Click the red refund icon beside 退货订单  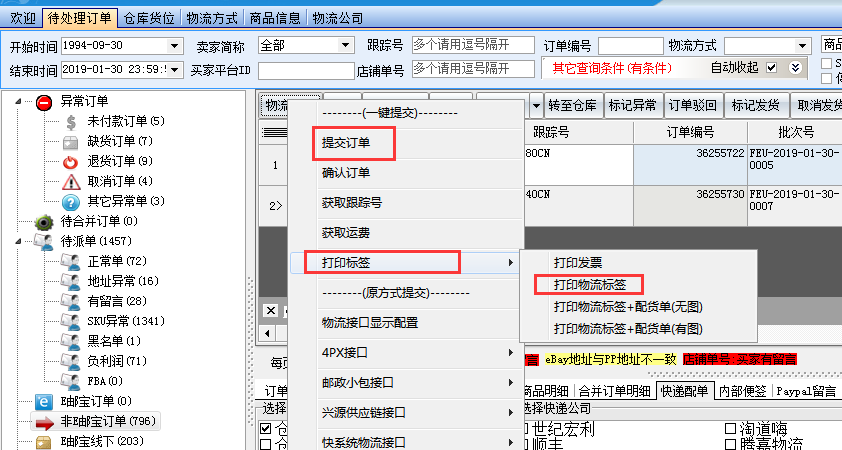point(70,162)
